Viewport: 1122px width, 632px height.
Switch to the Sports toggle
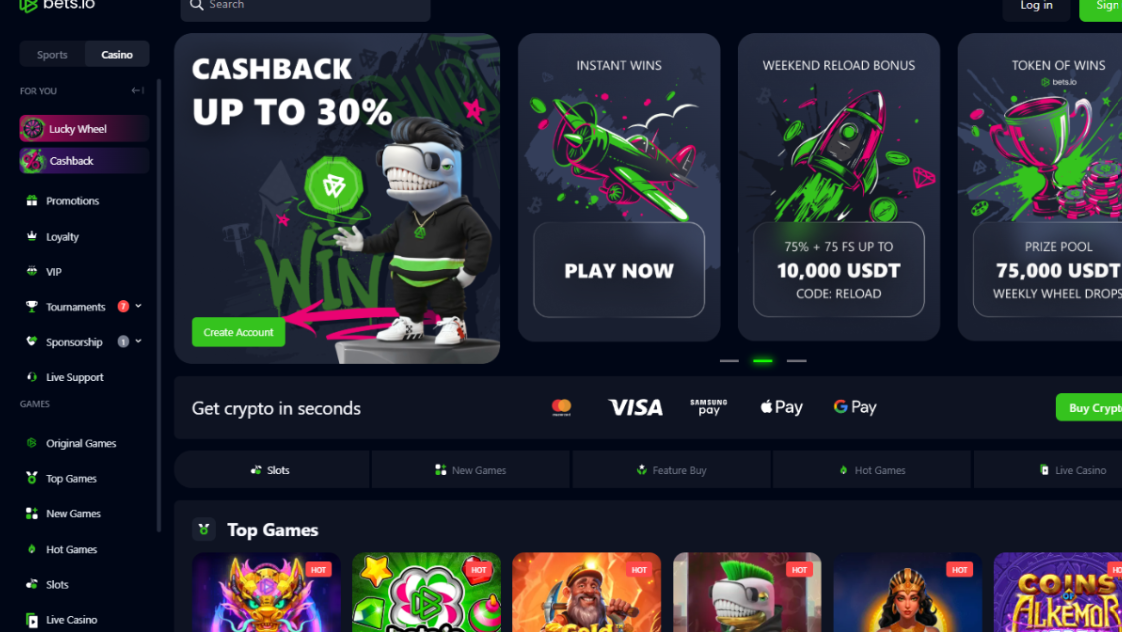point(52,54)
